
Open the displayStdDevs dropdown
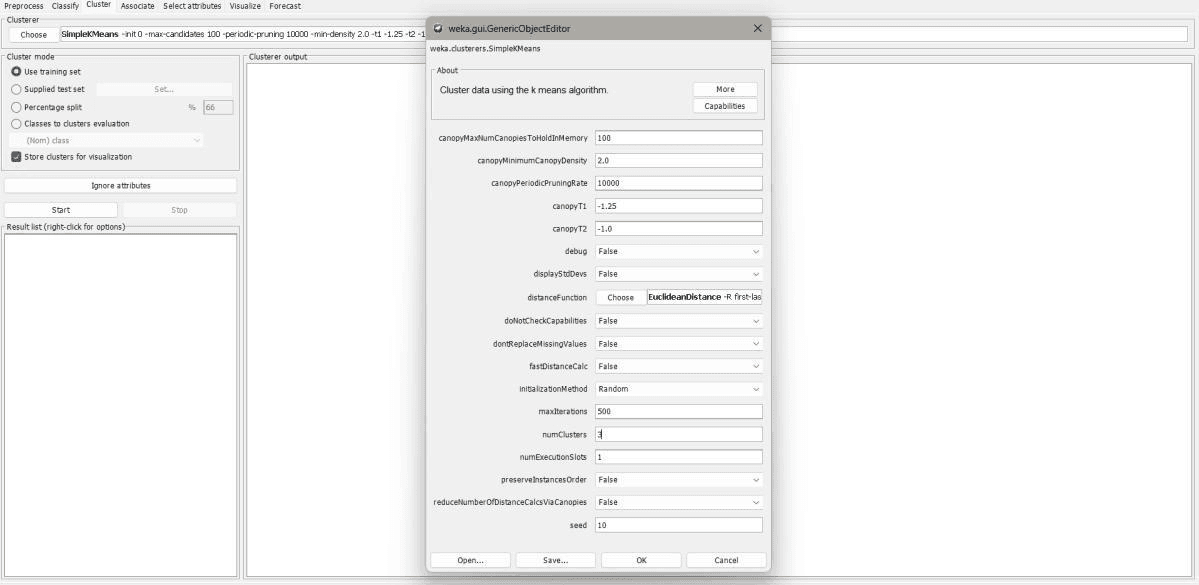(679, 274)
